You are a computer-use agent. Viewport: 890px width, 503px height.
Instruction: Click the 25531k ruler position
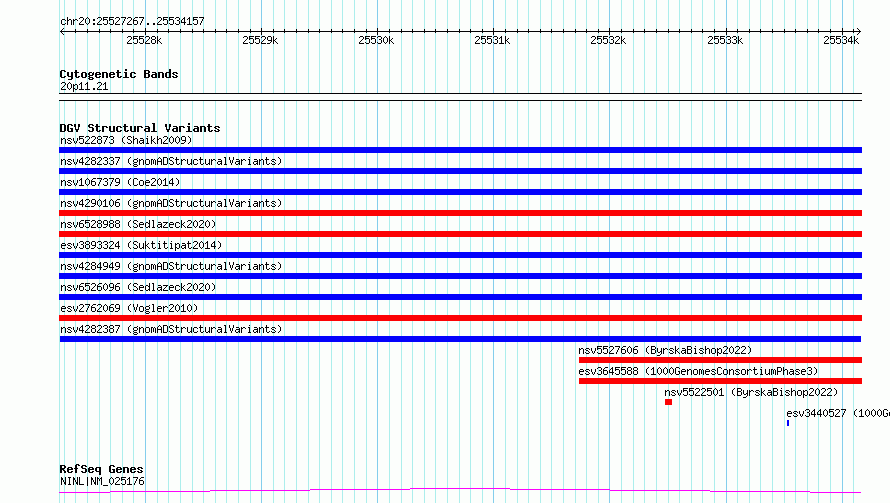tap(492, 40)
